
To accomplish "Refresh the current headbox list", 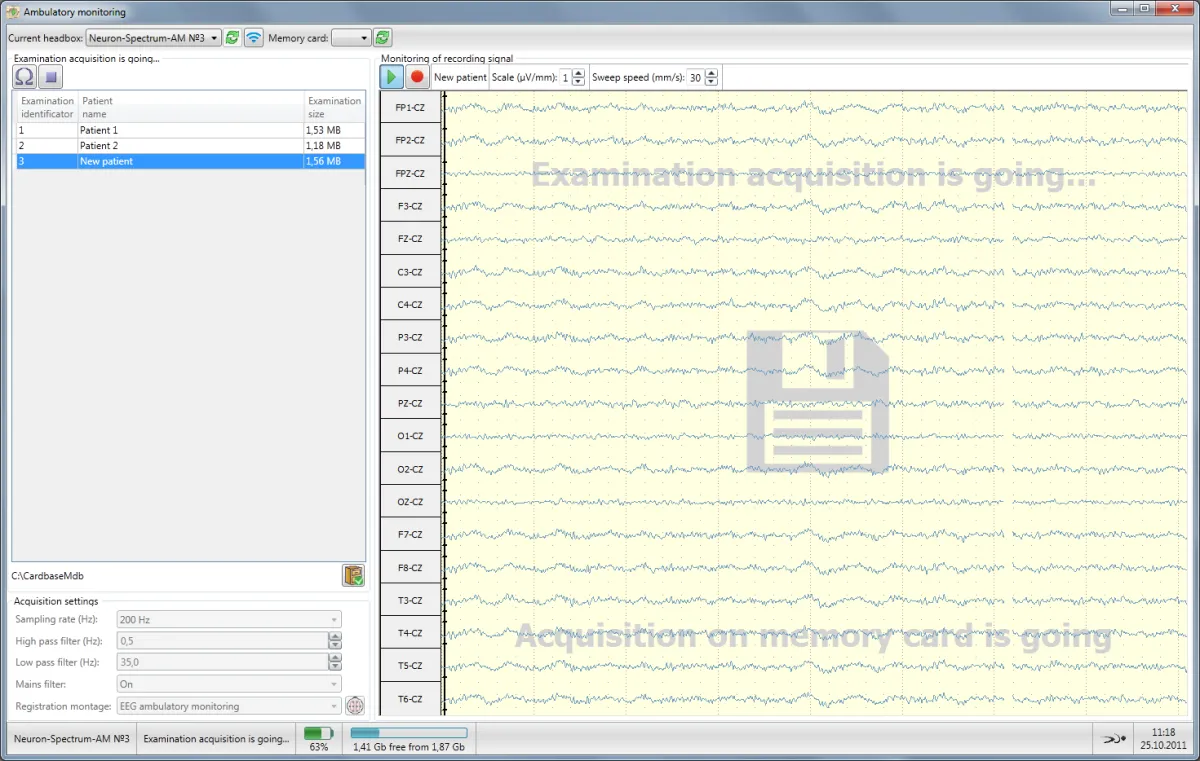I will (x=232, y=37).
